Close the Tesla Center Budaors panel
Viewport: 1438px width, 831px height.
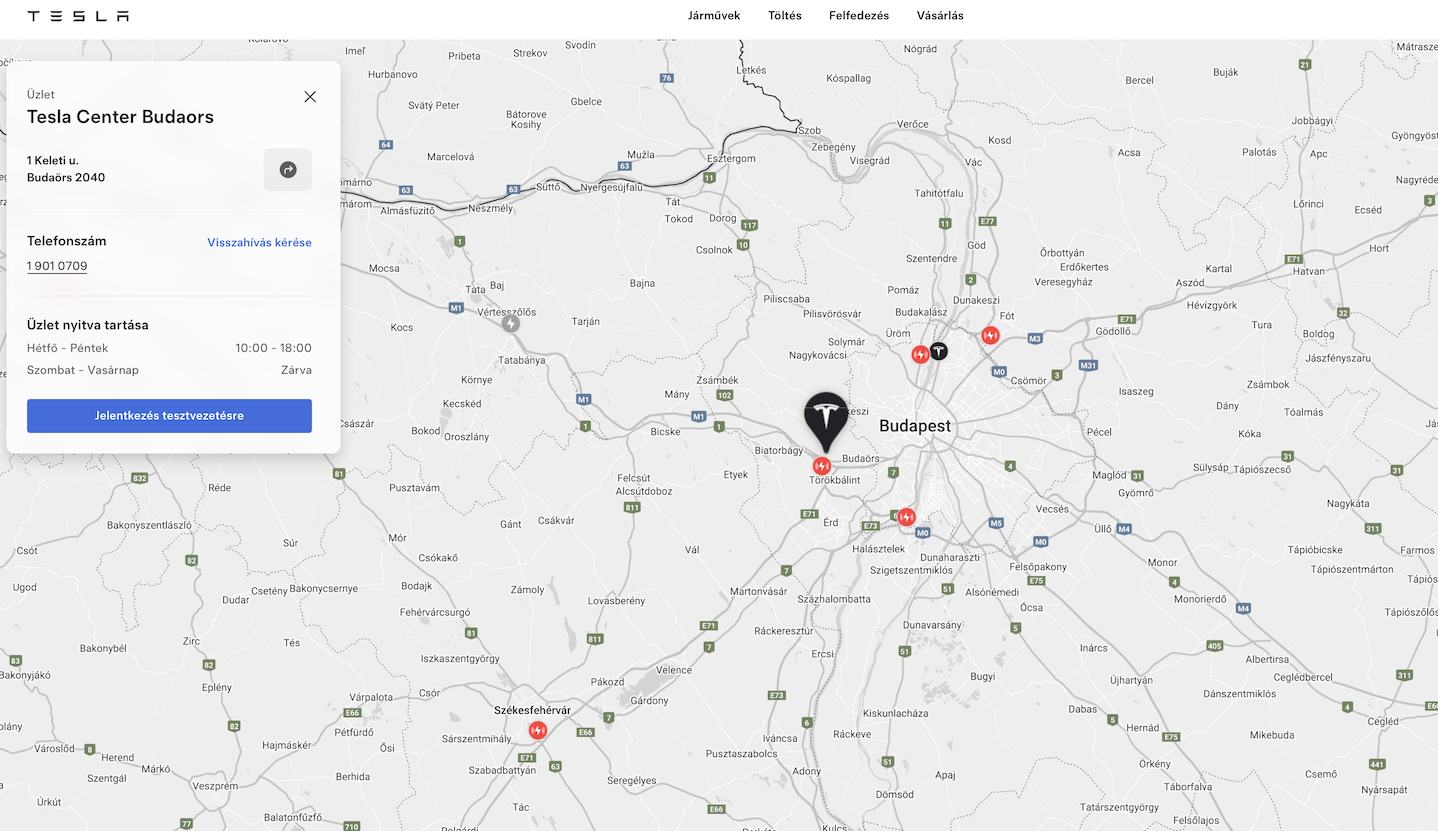pos(310,97)
